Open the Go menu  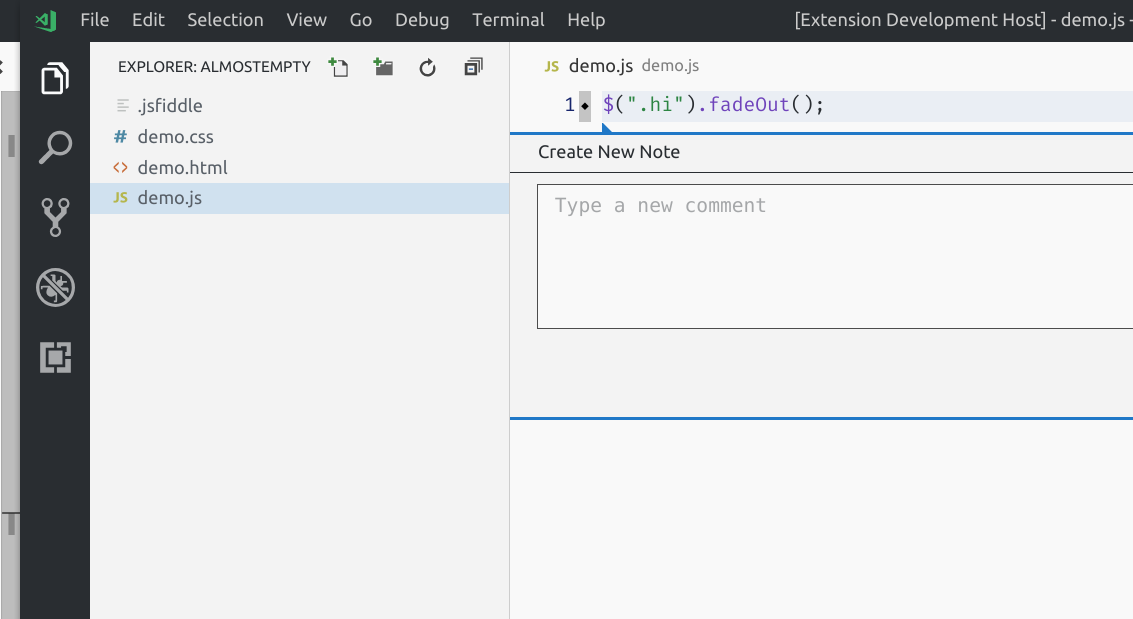pos(361,19)
